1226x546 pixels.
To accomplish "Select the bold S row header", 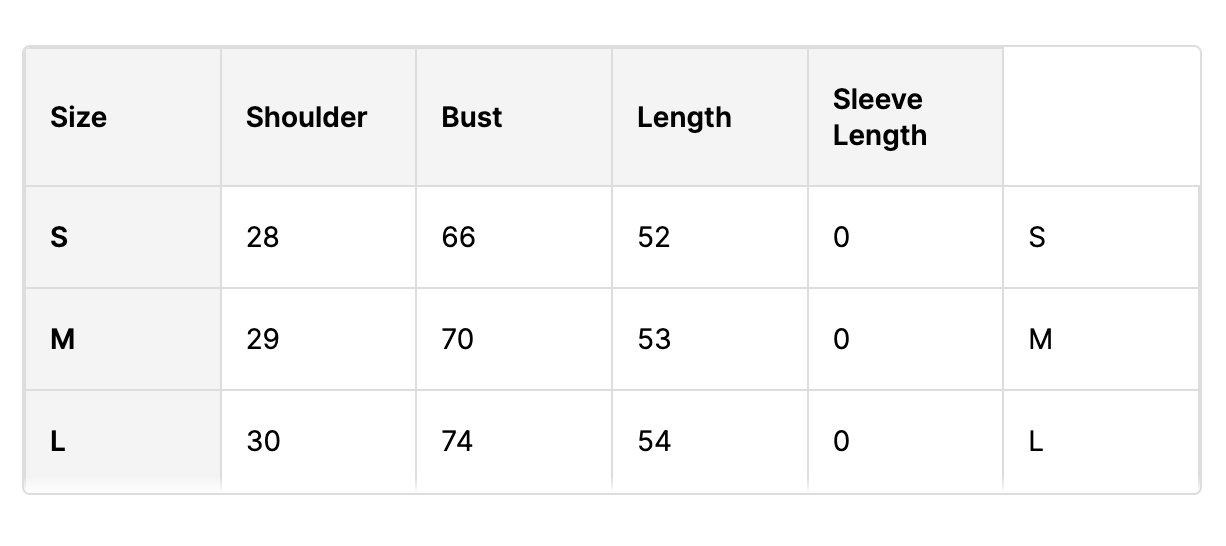I will click(x=59, y=238).
